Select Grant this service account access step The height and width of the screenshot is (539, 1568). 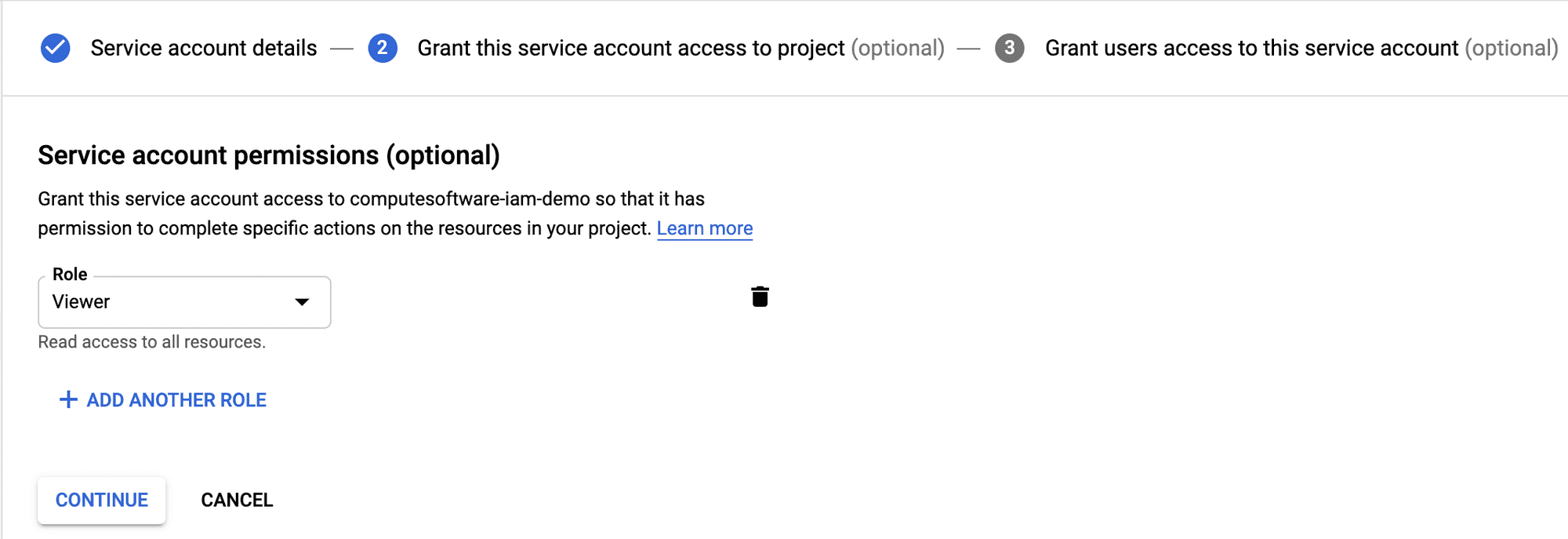click(x=630, y=48)
